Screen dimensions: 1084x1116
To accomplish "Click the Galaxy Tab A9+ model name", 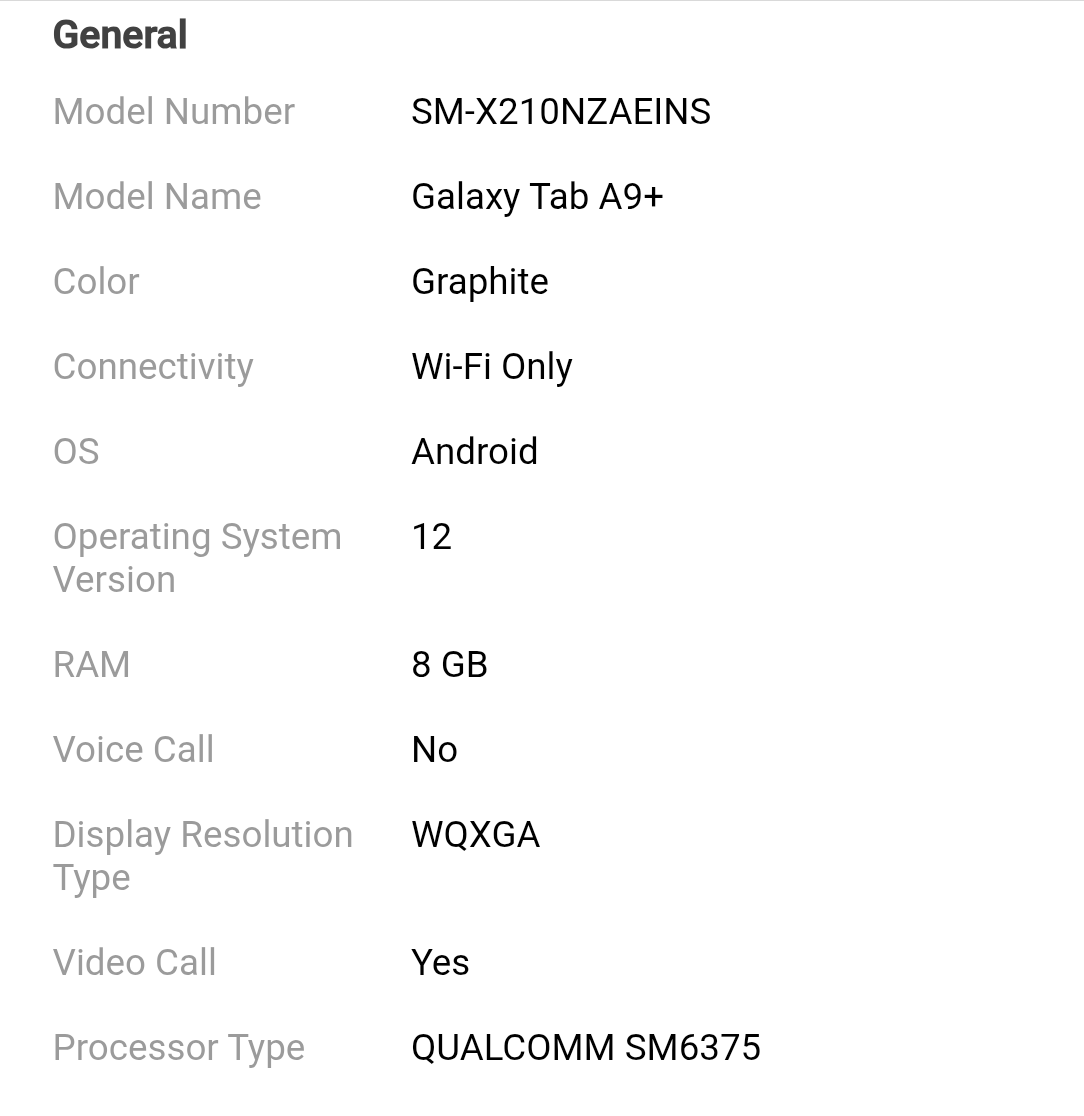I will pos(537,197).
